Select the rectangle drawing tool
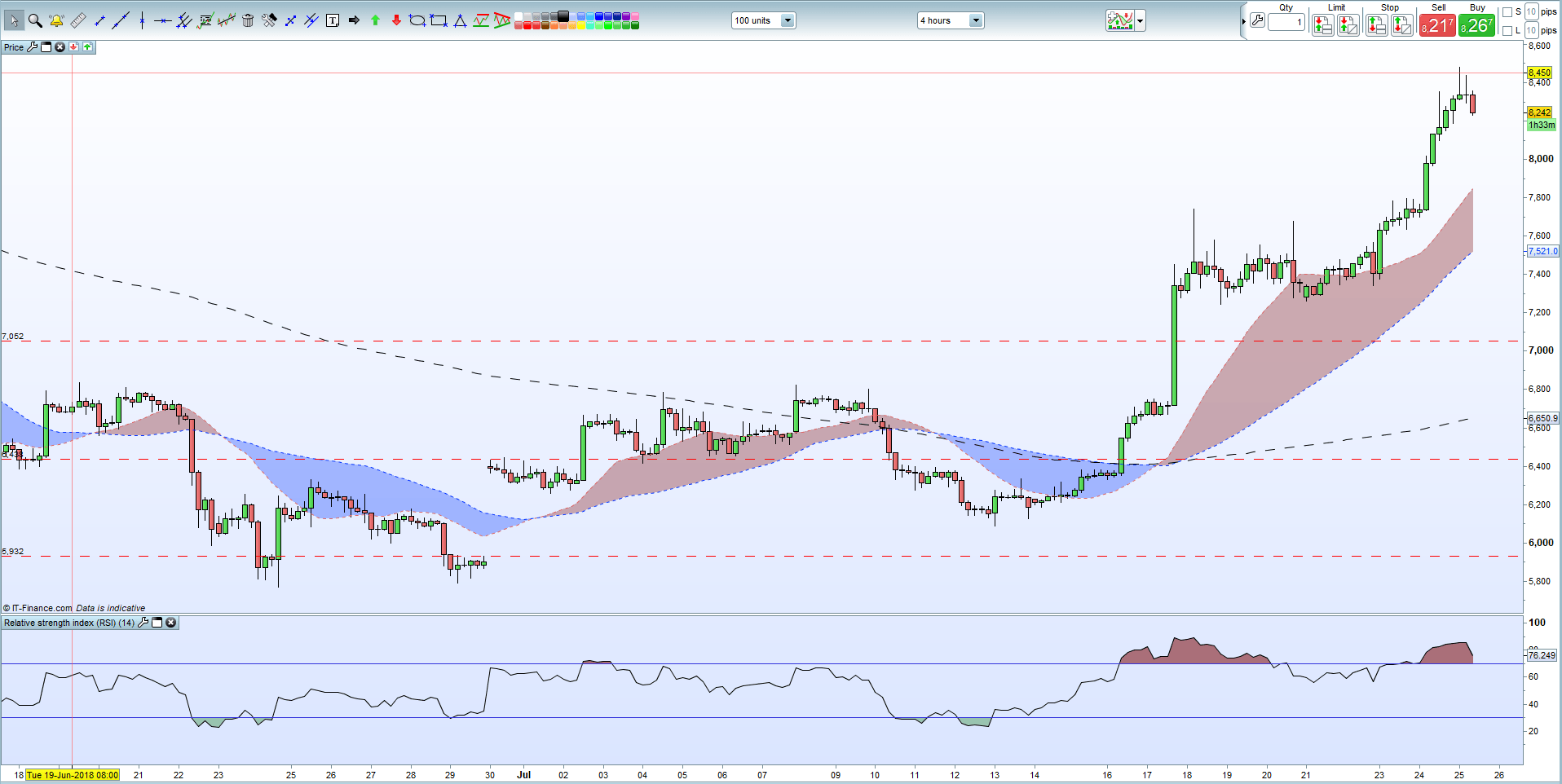 pyautogui.click(x=439, y=20)
